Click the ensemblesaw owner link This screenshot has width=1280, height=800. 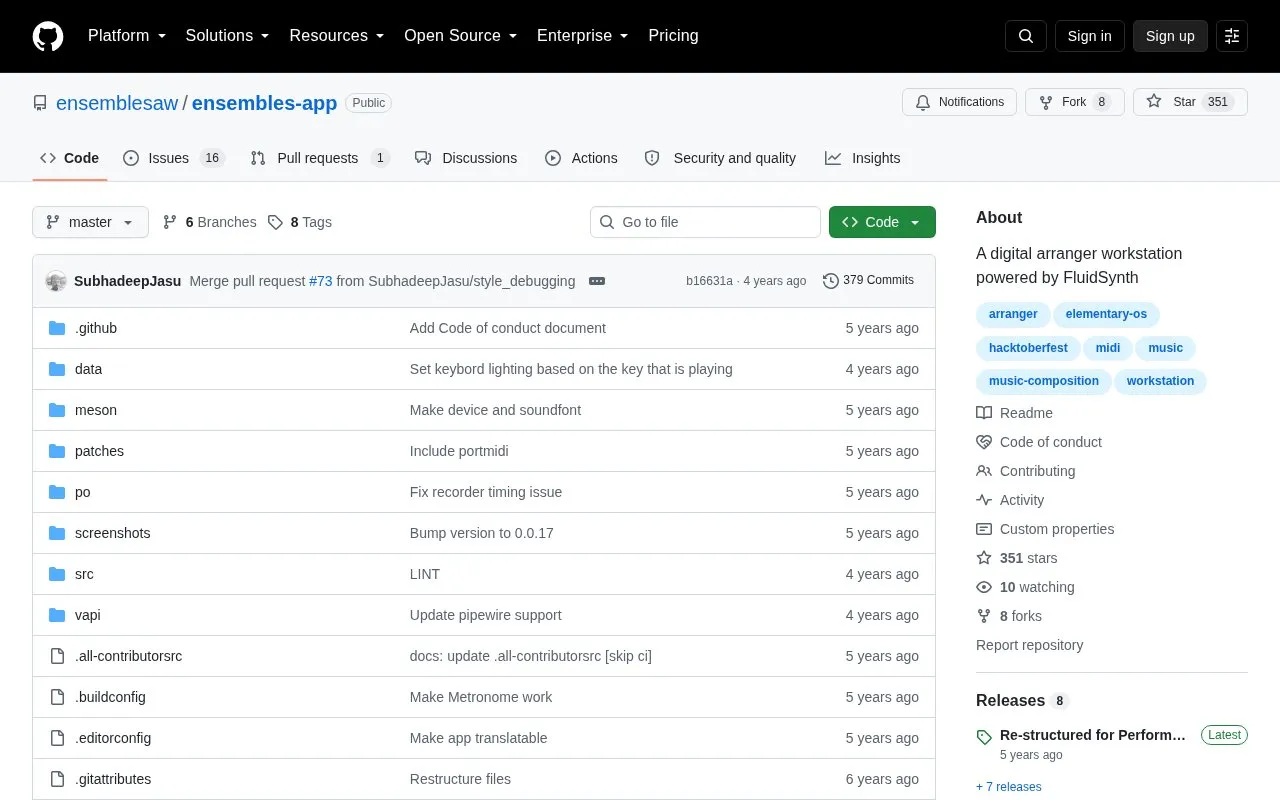(117, 103)
